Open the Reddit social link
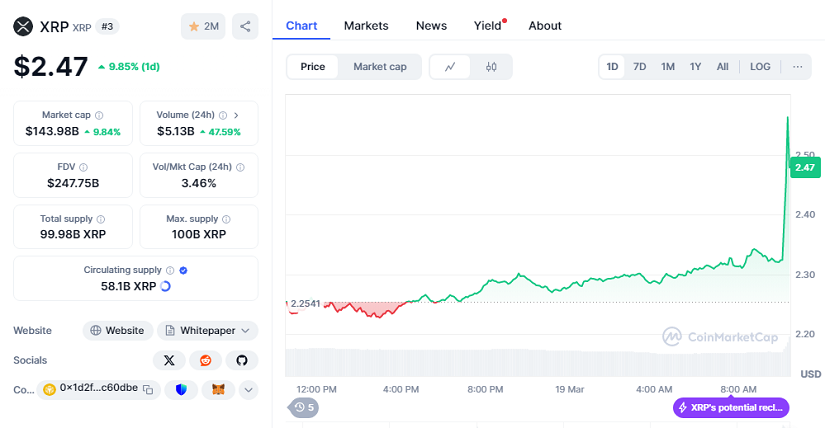Viewport: 825px width, 428px height. pyautogui.click(x=205, y=360)
